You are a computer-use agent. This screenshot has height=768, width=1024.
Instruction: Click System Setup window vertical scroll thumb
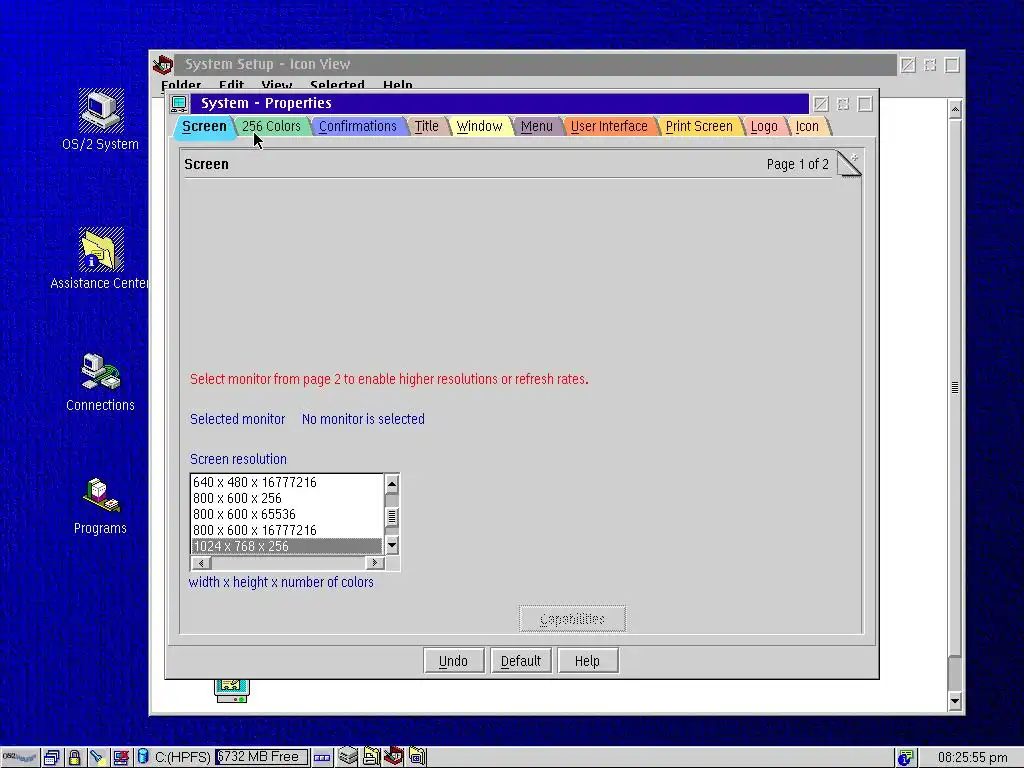tap(955, 387)
